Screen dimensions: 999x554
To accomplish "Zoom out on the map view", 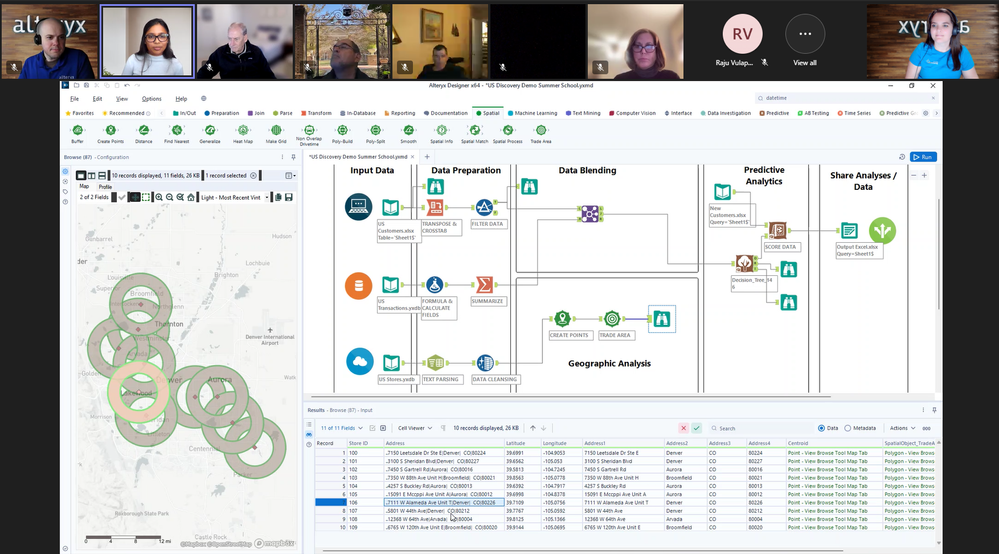I will pyautogui.click(x=169, y=197).
